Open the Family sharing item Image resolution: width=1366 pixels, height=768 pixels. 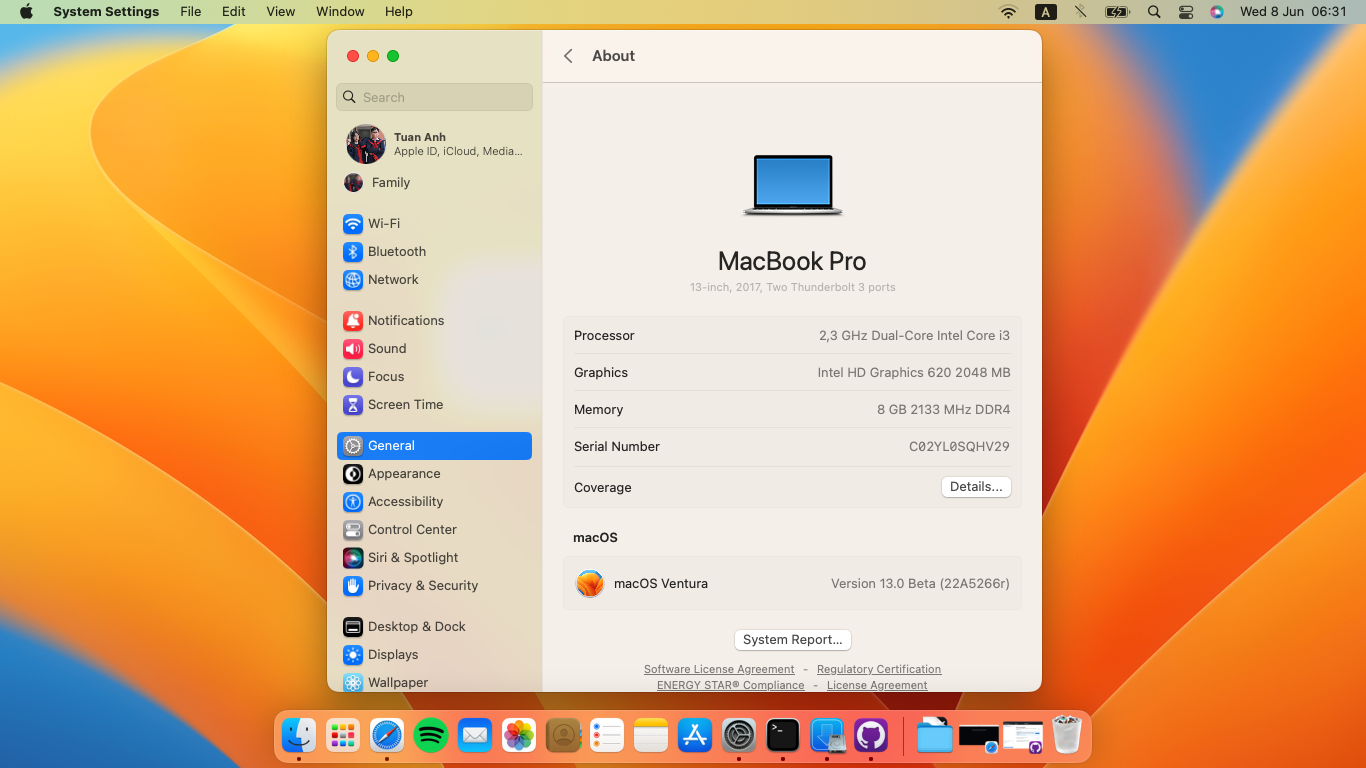pyautogui.click(x=434, y=183)
